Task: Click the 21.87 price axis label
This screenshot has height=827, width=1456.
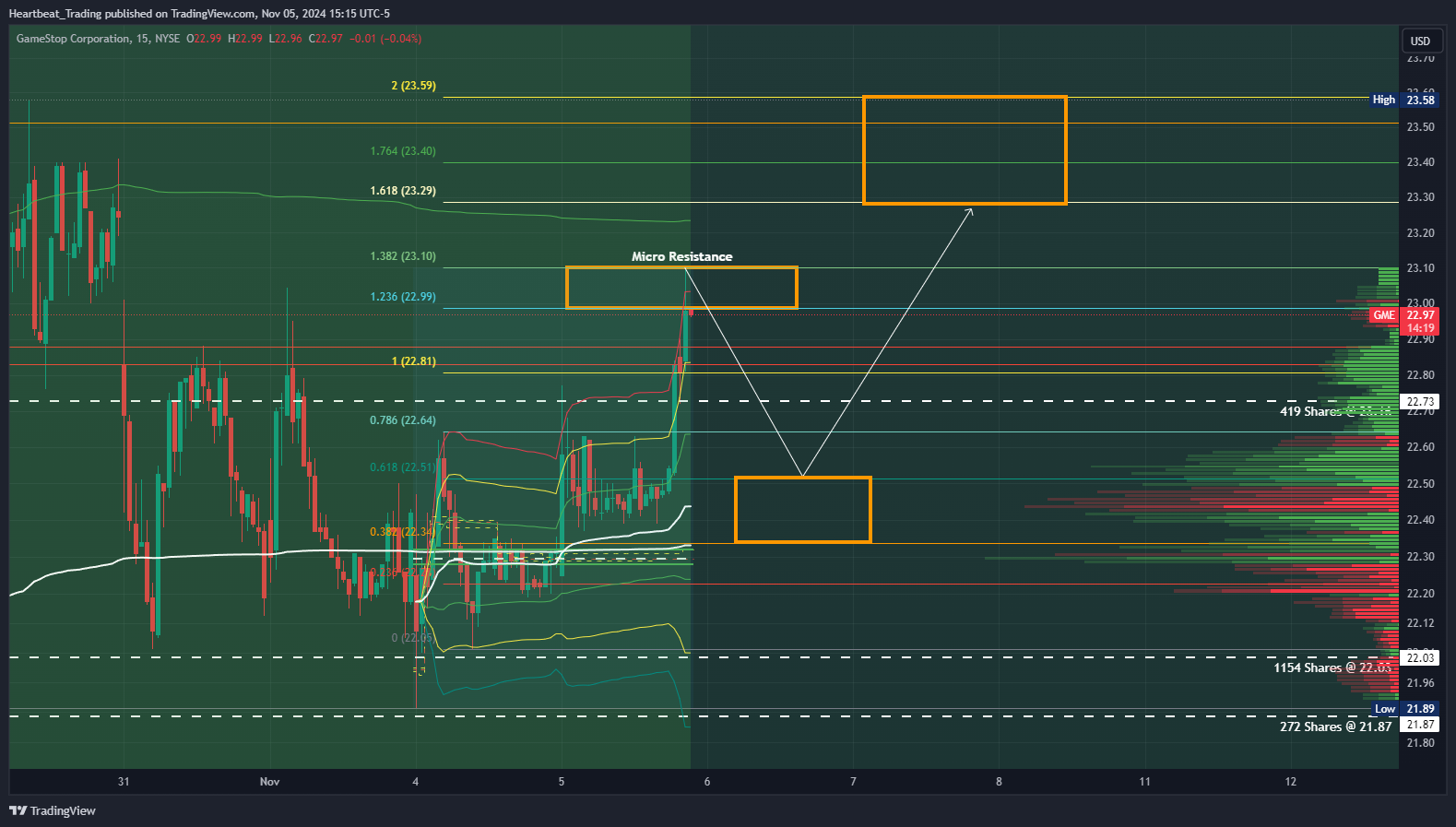Action: tap(1420, 725)
